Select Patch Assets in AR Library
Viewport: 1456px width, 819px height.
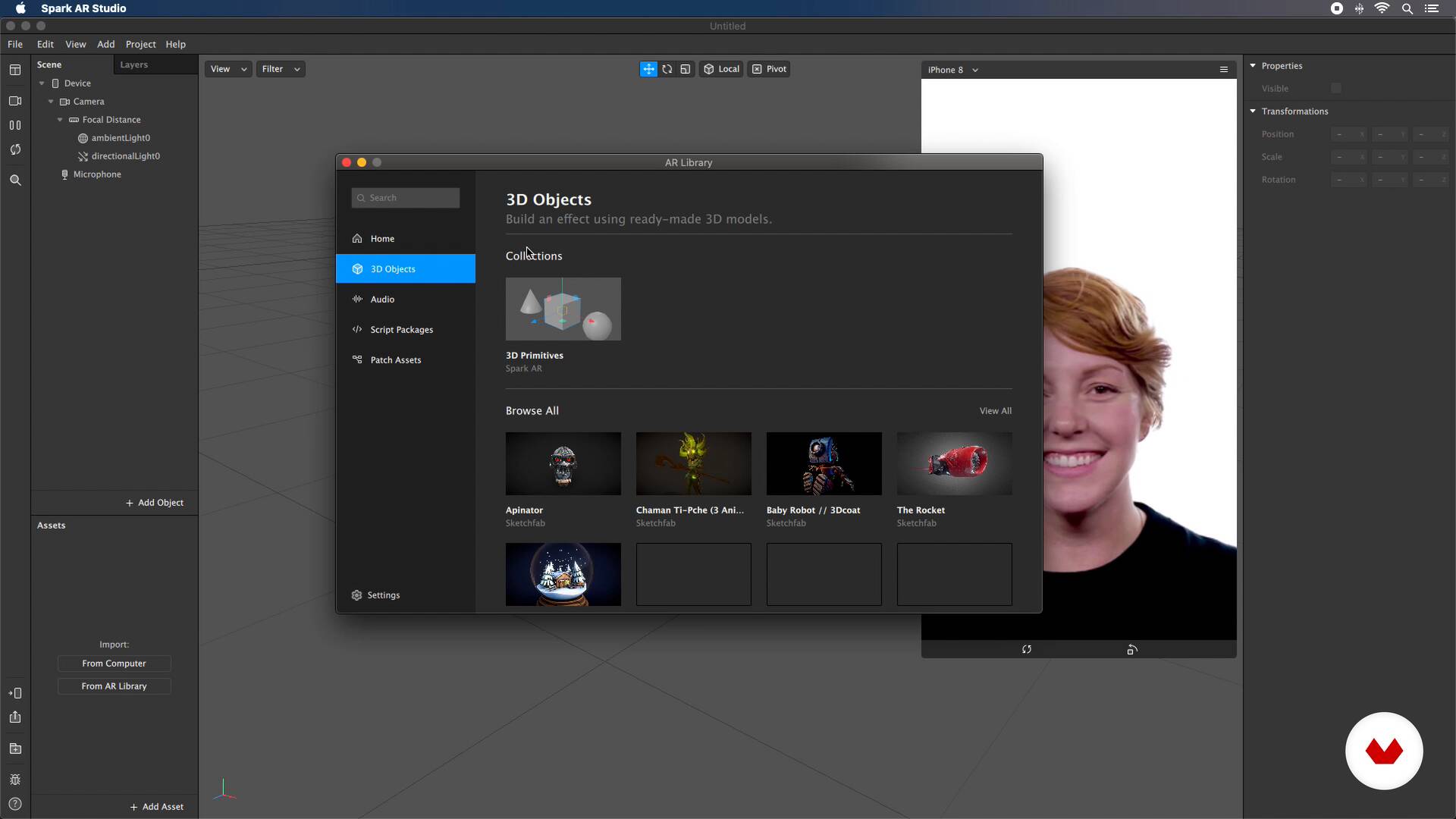click(406, 360)
